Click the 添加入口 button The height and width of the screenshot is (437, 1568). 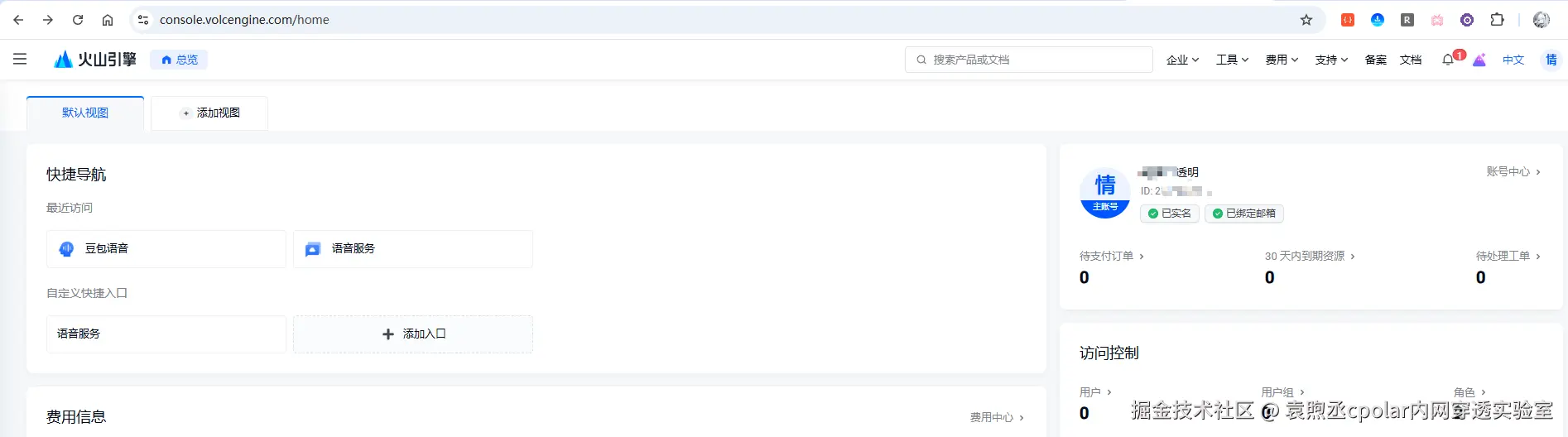(413, 334)
